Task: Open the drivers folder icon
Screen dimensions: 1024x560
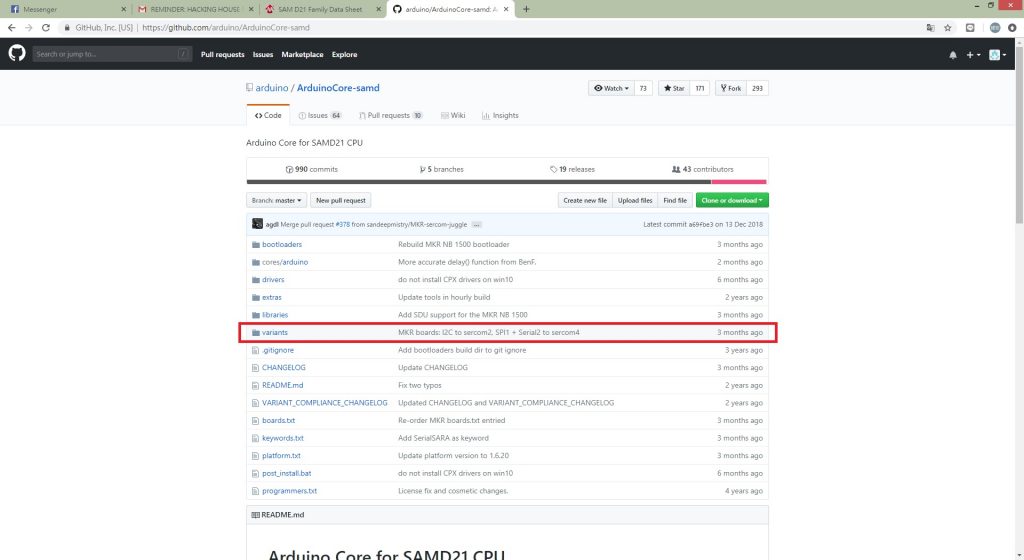Action: point(256,280)
